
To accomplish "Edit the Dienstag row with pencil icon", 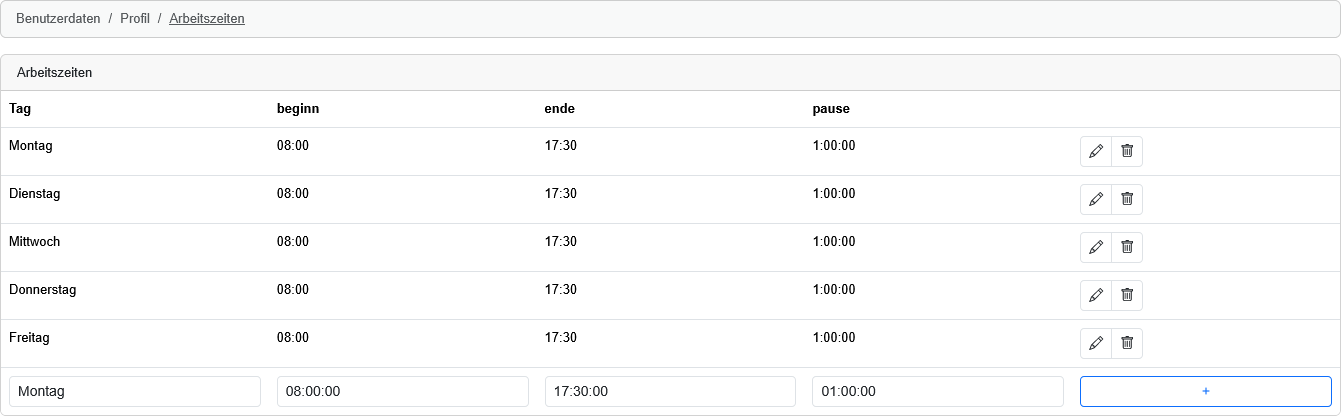I will pos(1096,199).
